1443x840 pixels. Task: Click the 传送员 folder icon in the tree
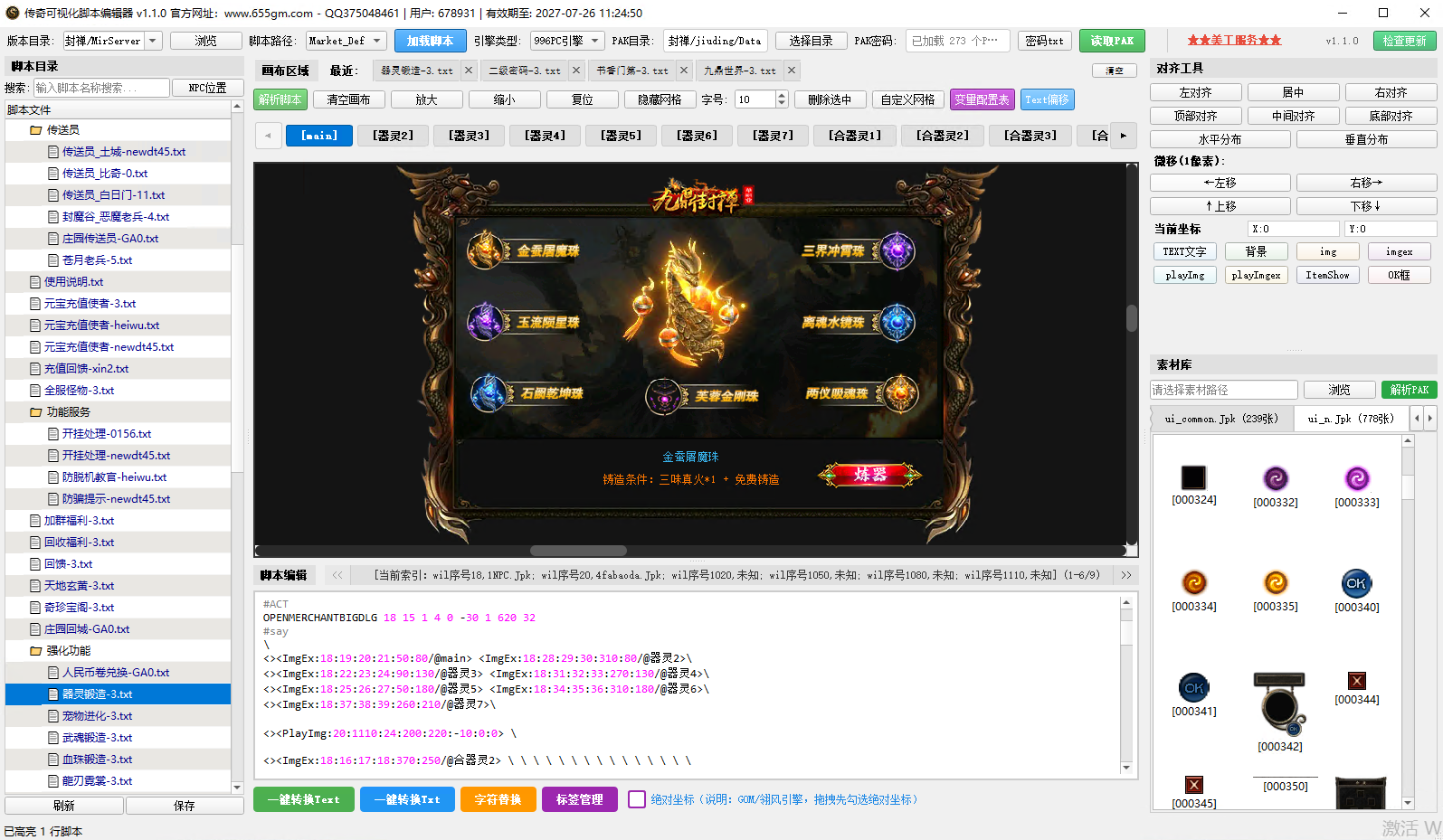coord(36,130)
